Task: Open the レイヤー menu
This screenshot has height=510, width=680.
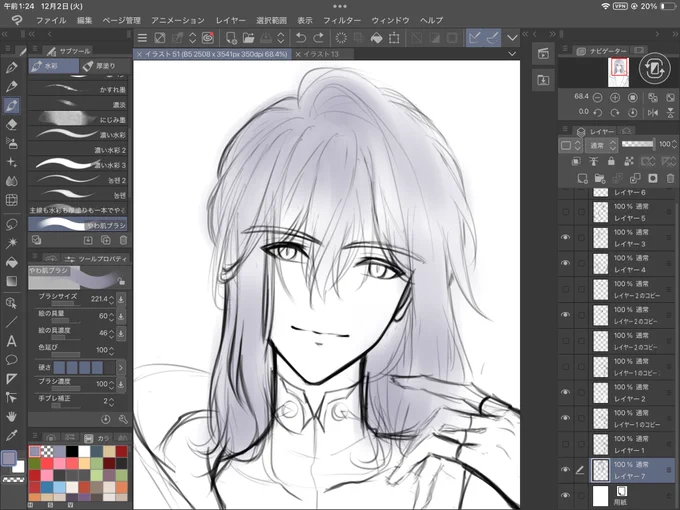Action: pos(230,20)
